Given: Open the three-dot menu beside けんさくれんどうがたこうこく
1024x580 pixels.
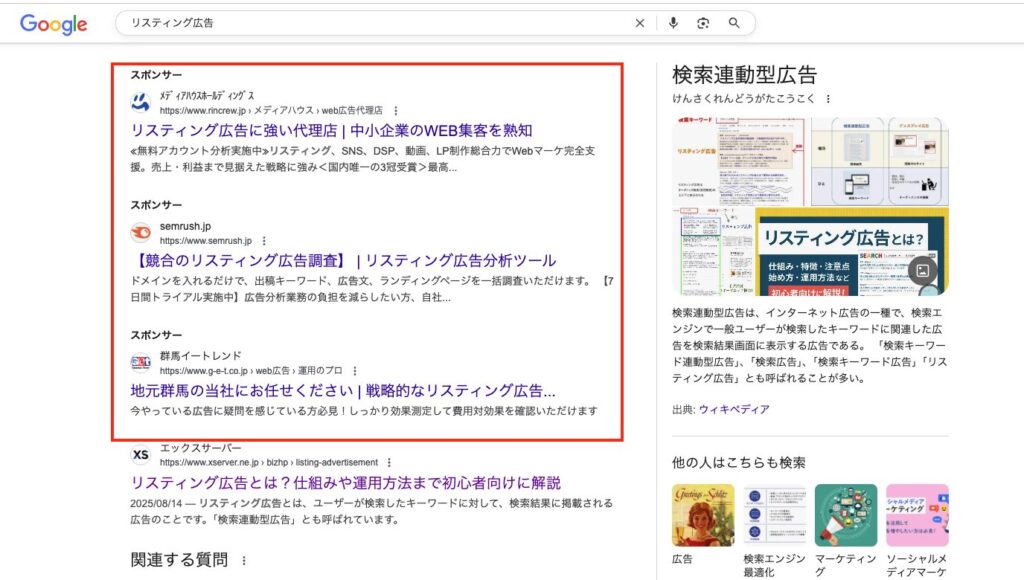Looking at the screenshot, I should (828, 99).
